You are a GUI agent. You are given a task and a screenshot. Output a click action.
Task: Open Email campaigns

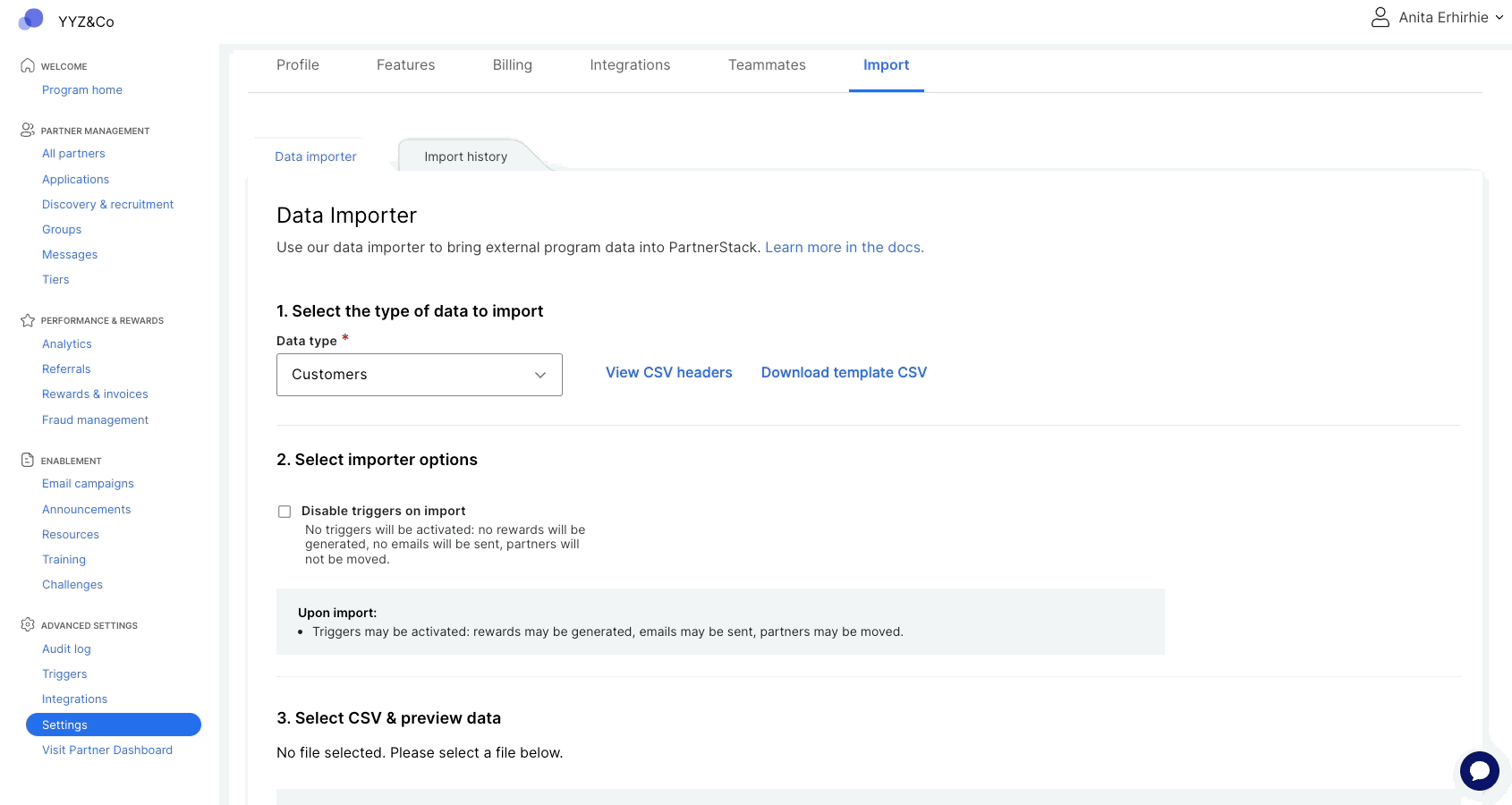point(88,484)
